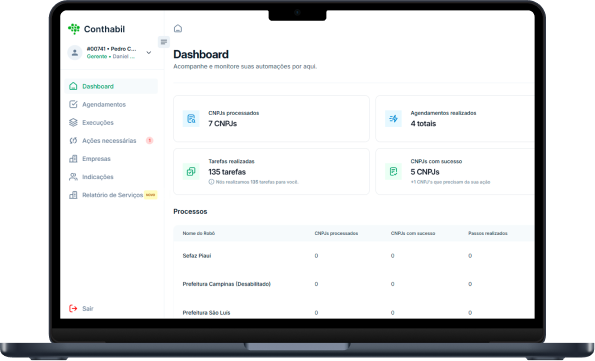
Task: Click the Agendamentos realizados card icon
Action: (393, 118)
